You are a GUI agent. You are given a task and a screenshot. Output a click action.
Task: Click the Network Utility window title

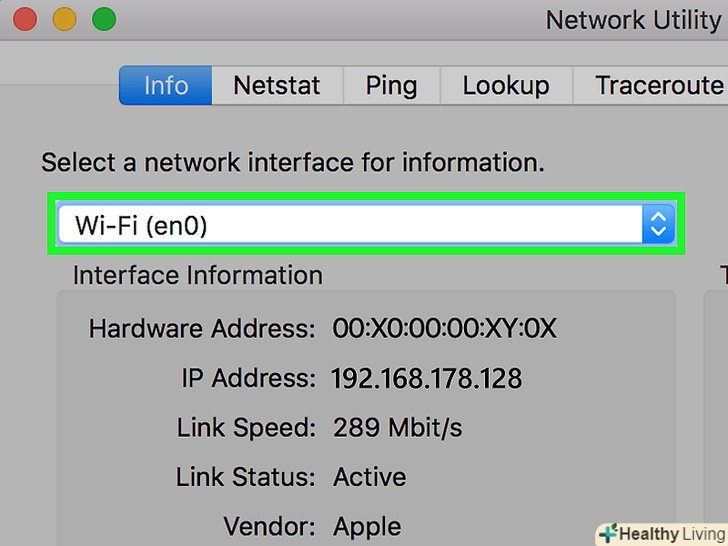[x=634, y=19]
